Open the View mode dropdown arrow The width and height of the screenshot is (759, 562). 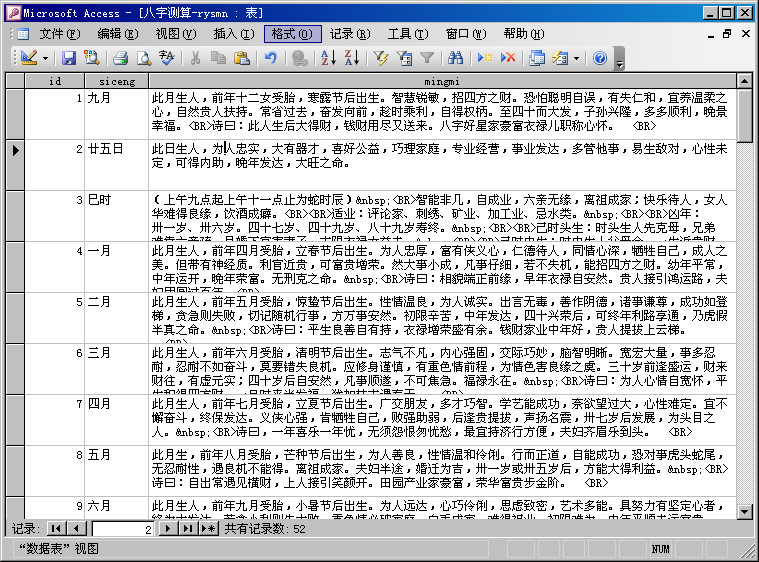46,59
